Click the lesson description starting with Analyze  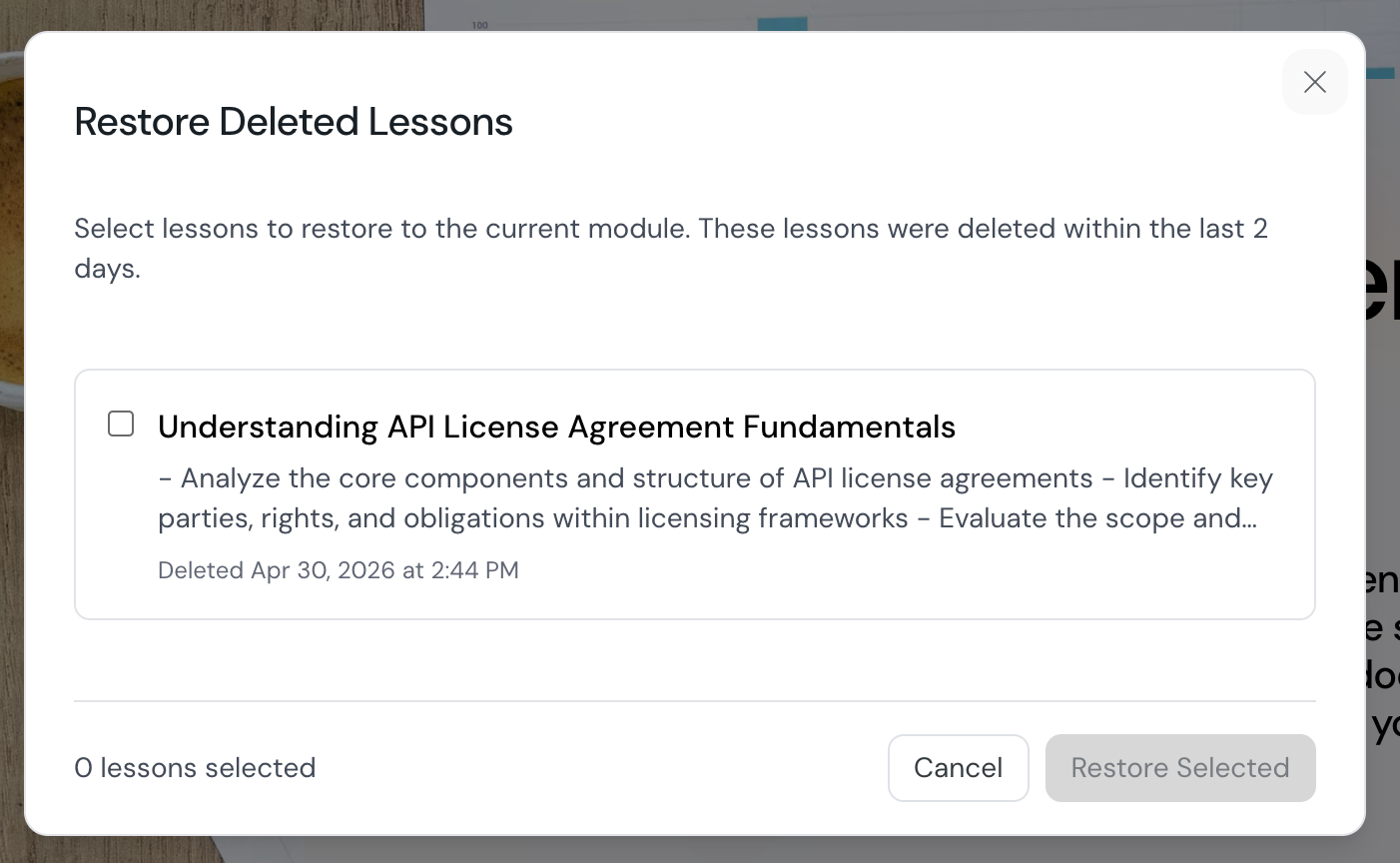click(x=714, y=498)
